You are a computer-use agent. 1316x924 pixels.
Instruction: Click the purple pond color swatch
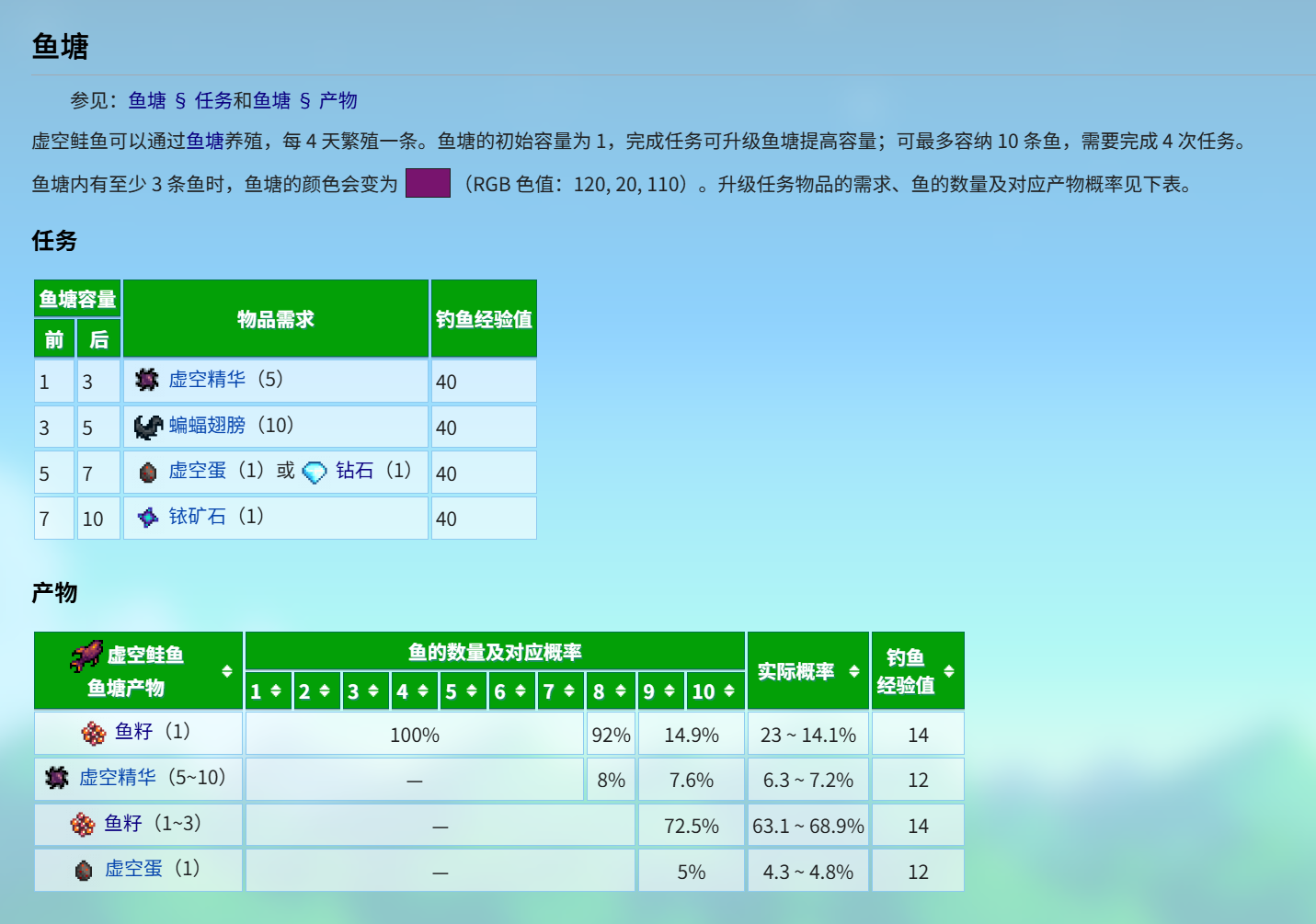click(428, 183)
